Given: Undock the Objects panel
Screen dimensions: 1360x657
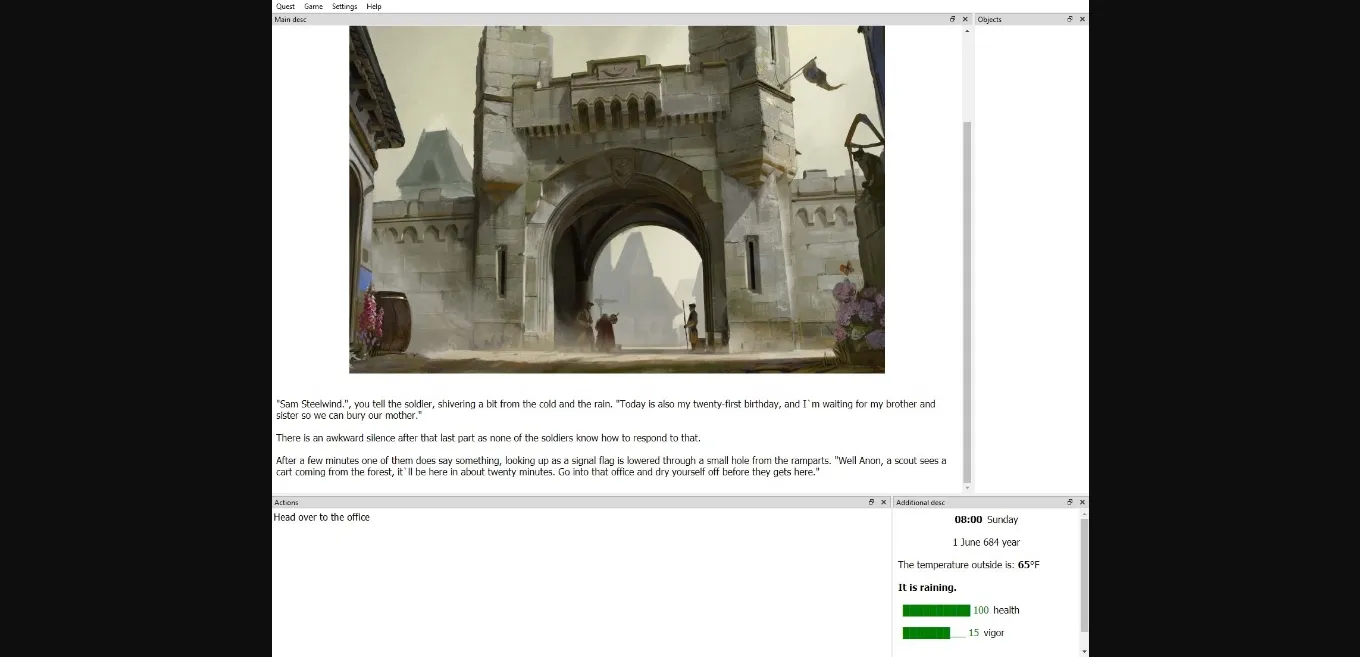Looking at the screenshot, I should point(1070,19).
